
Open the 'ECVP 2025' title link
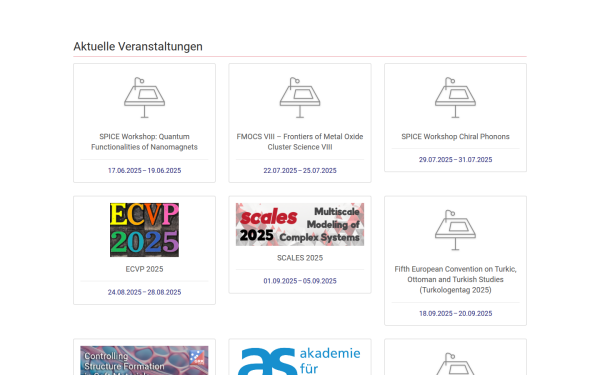click(144, 269)
